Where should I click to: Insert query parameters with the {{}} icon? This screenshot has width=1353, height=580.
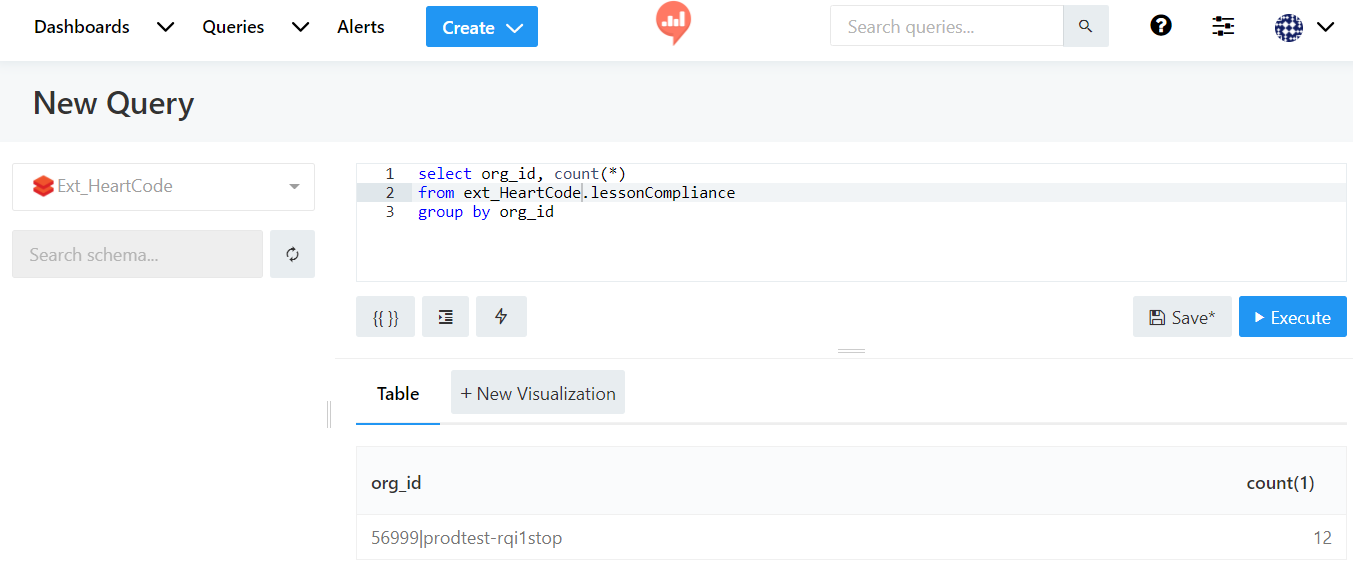[x=385, y=316]
